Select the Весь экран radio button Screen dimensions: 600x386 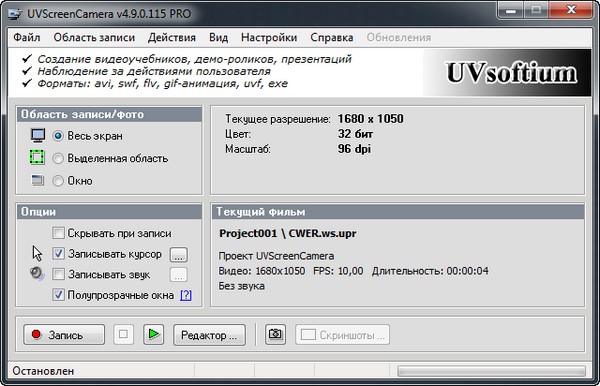58,136
